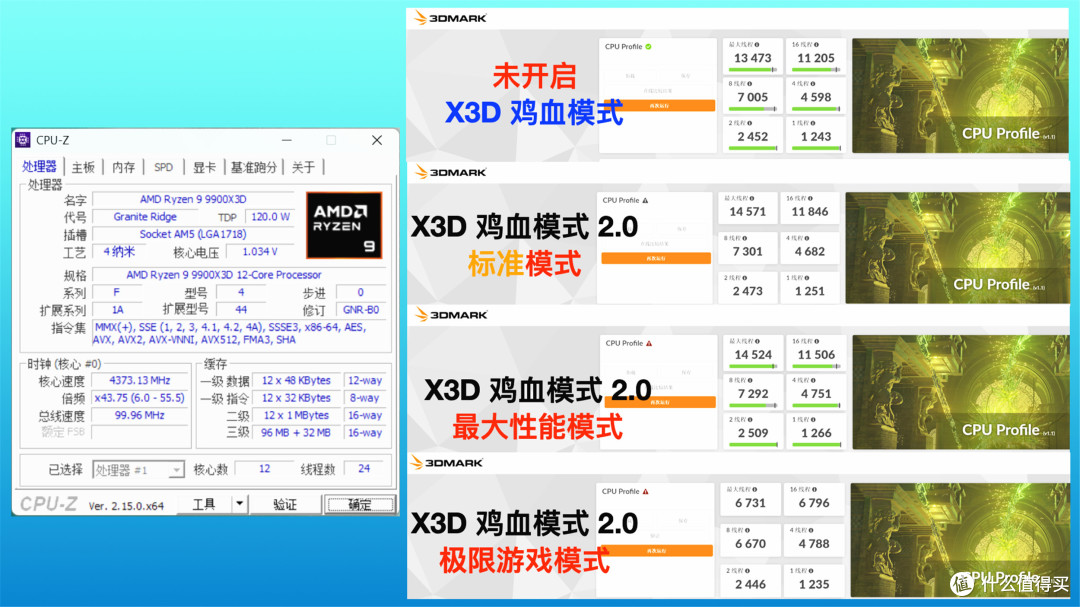Click the orange run button in the 标准模式 panel
The width and height of the screenshot is (1080, 607).
click(656, 258)
